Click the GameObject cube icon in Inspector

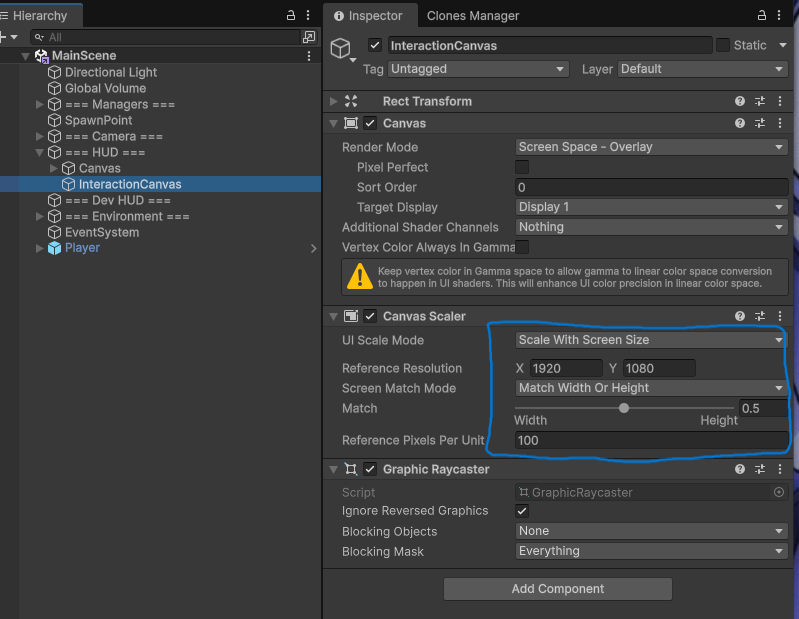[342, 48]
